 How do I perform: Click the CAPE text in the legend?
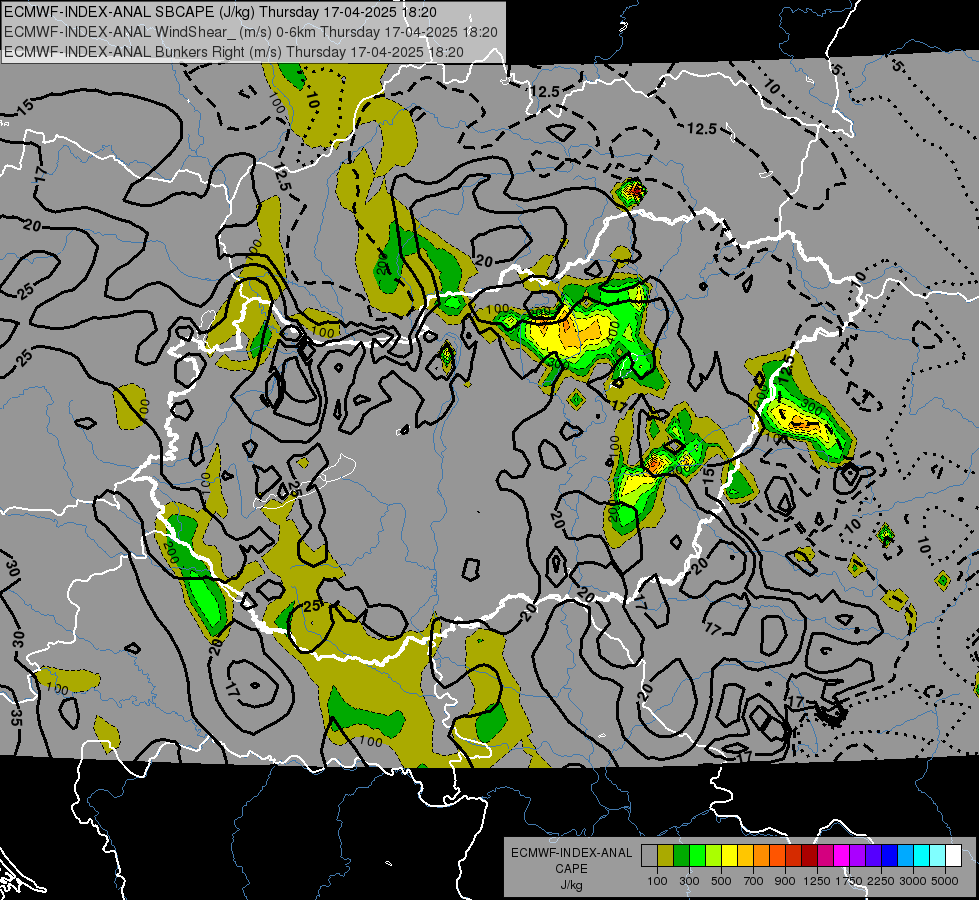[x=571, y=869]
